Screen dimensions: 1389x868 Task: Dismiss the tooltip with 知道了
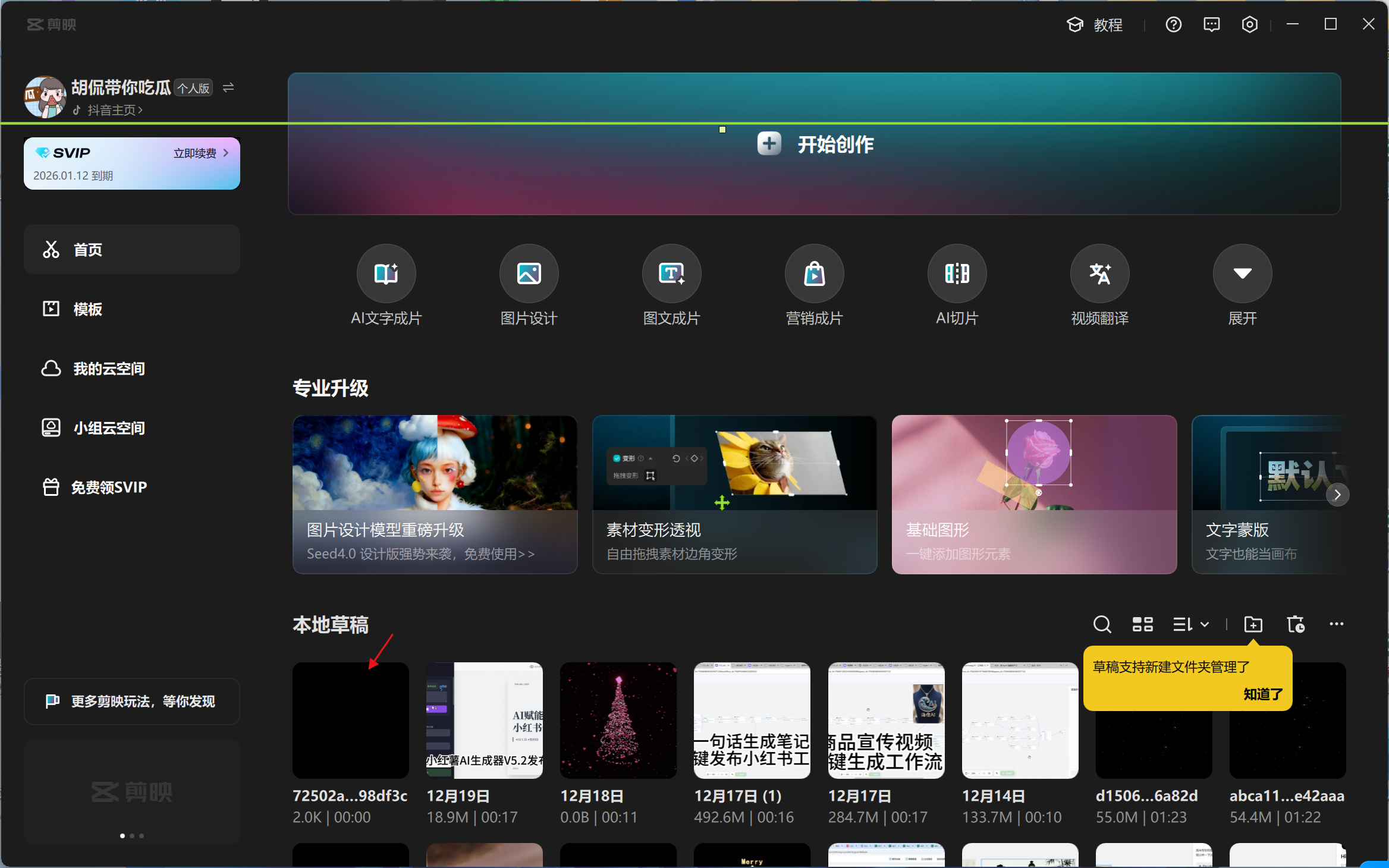click(1263, 694)
